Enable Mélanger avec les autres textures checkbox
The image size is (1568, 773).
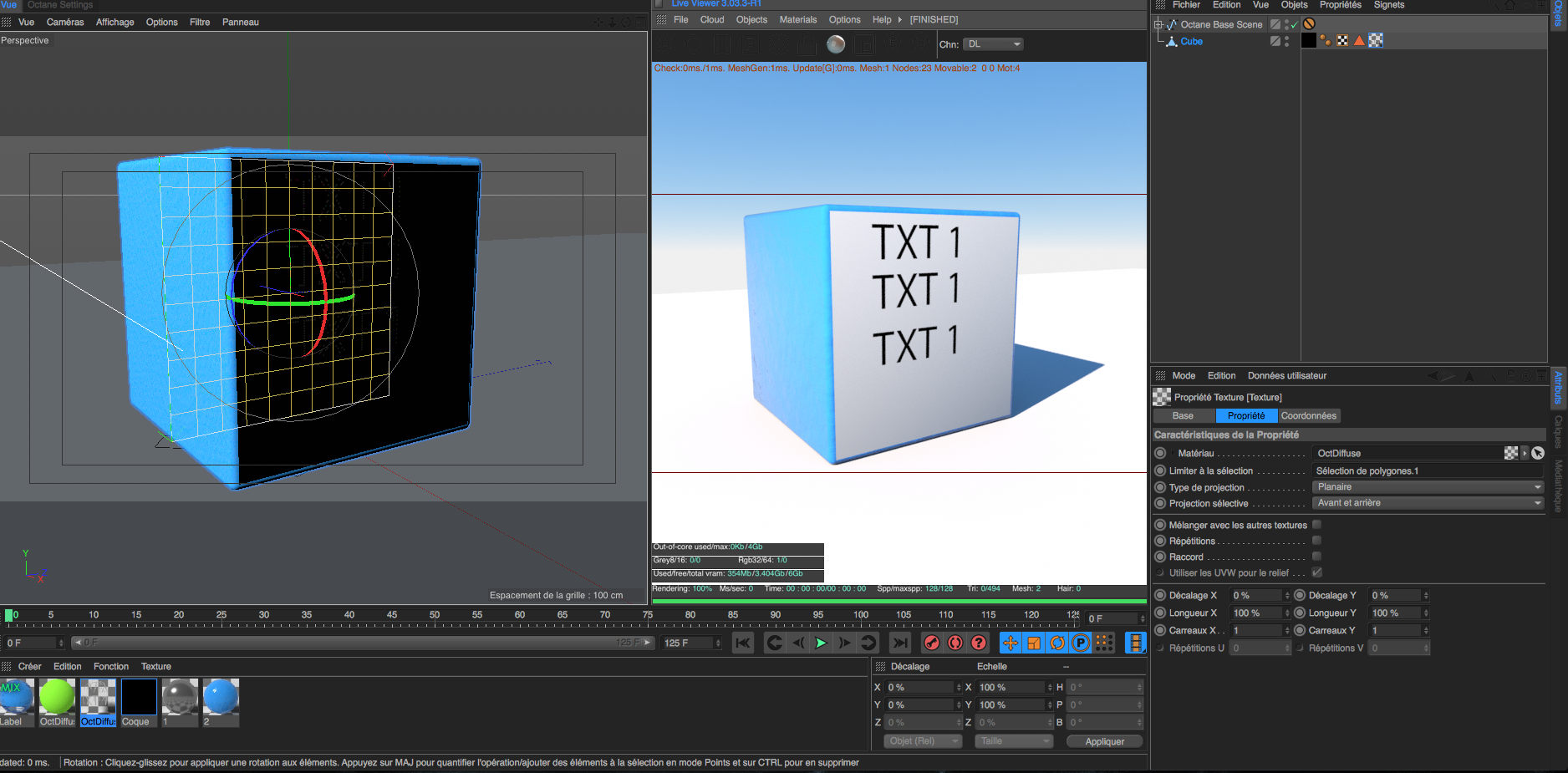pos(1316,525)
